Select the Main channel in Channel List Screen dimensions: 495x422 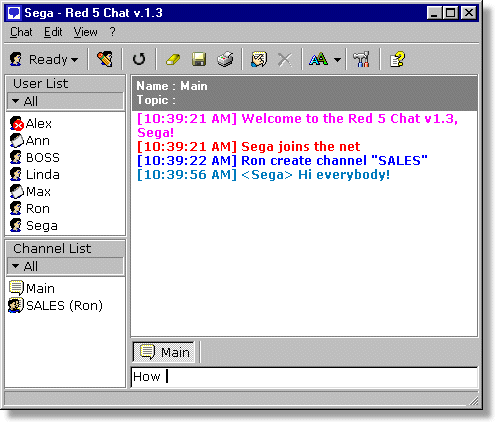[32, 288]
